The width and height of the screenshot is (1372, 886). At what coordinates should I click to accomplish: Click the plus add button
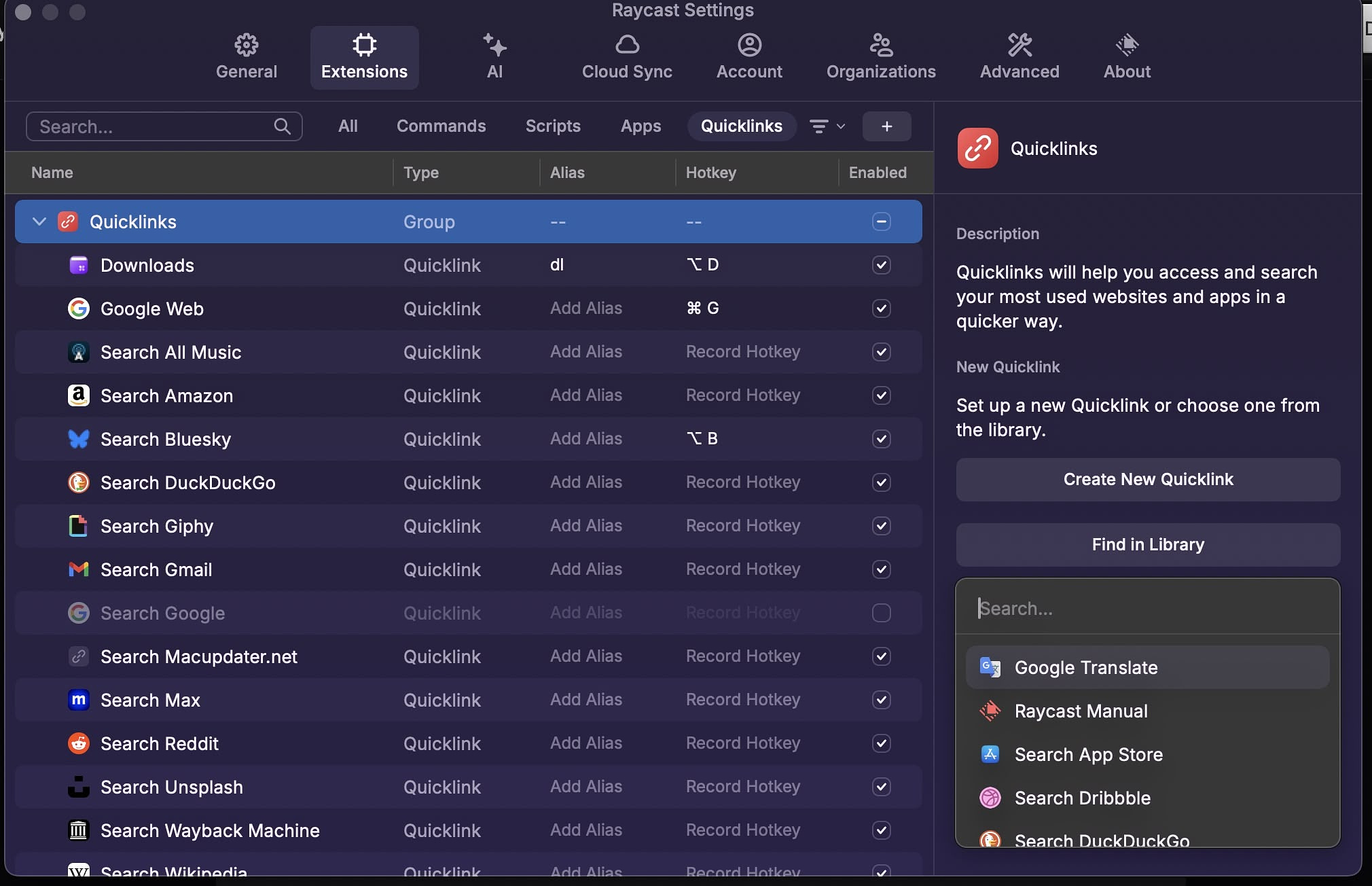(x=886, y=126)
